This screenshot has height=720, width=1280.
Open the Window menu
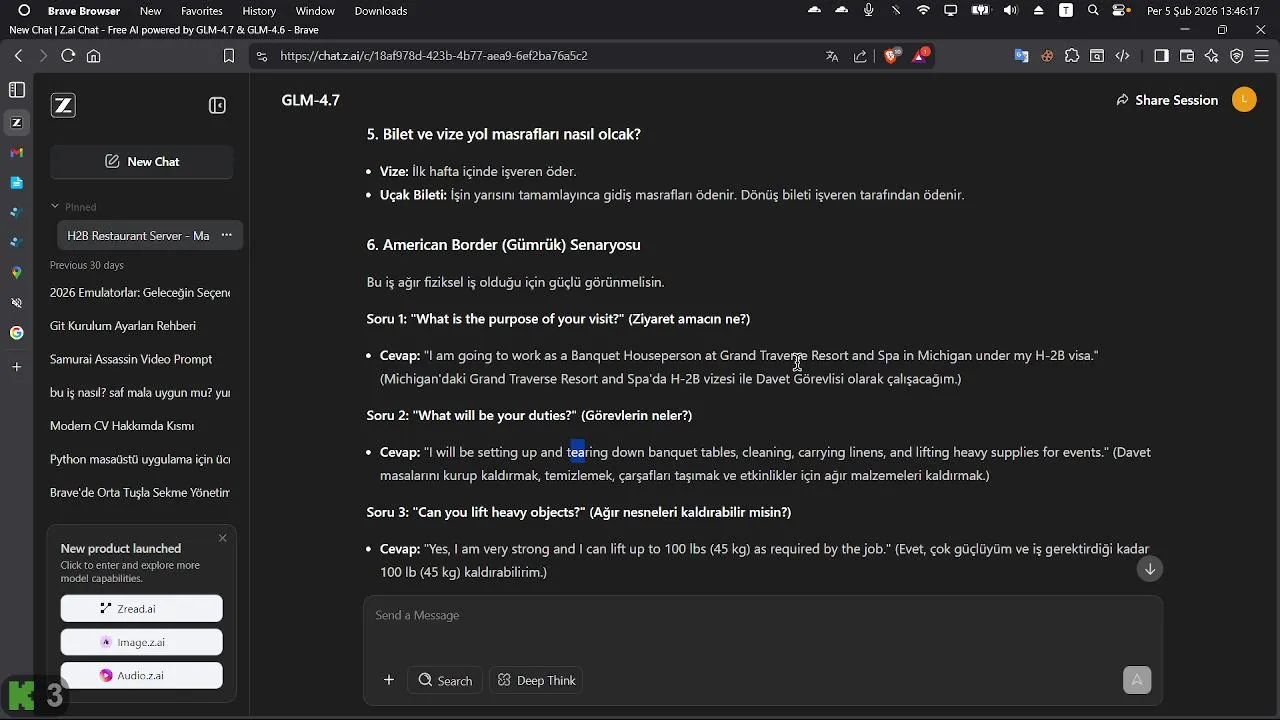(x=315, y=11)
